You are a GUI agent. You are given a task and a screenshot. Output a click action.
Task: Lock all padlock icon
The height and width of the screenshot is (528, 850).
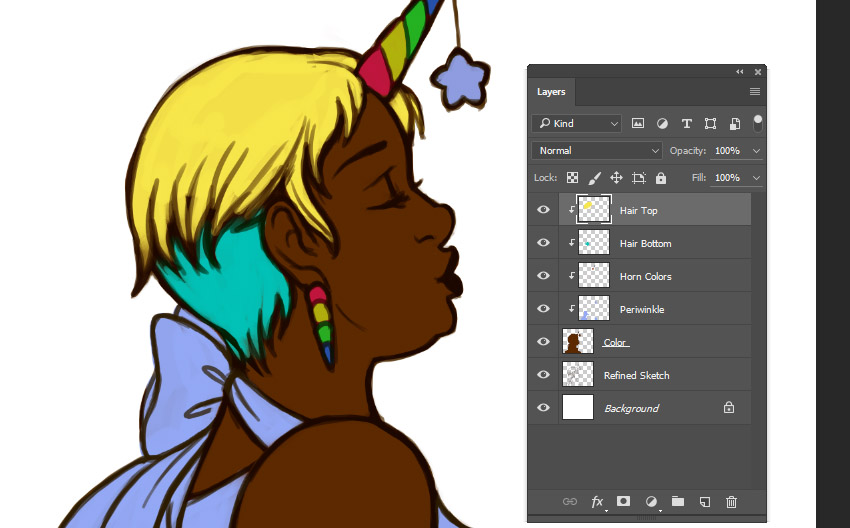click(661, 178)
